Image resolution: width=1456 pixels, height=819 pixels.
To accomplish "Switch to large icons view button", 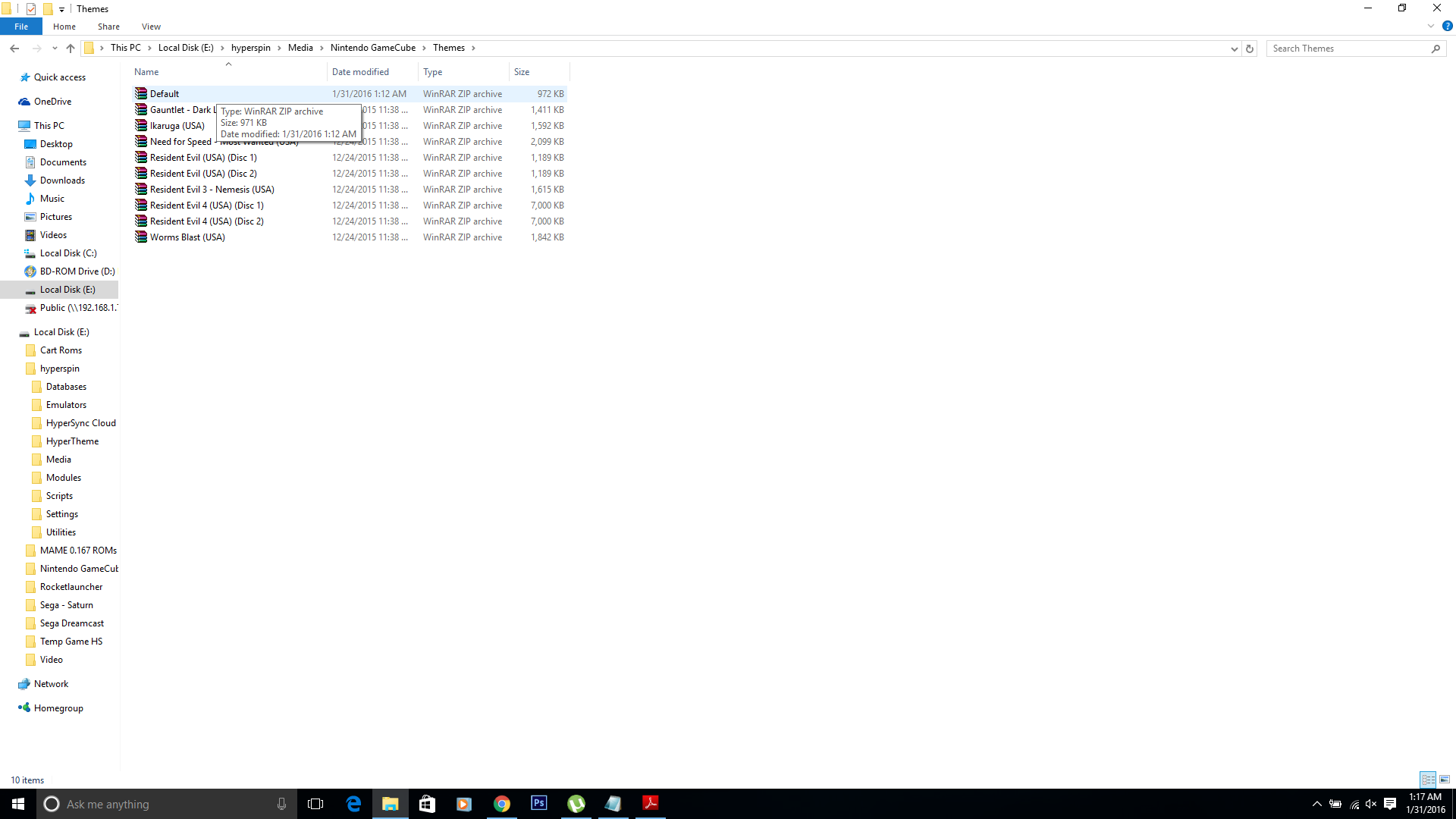I will (1445, 779).
